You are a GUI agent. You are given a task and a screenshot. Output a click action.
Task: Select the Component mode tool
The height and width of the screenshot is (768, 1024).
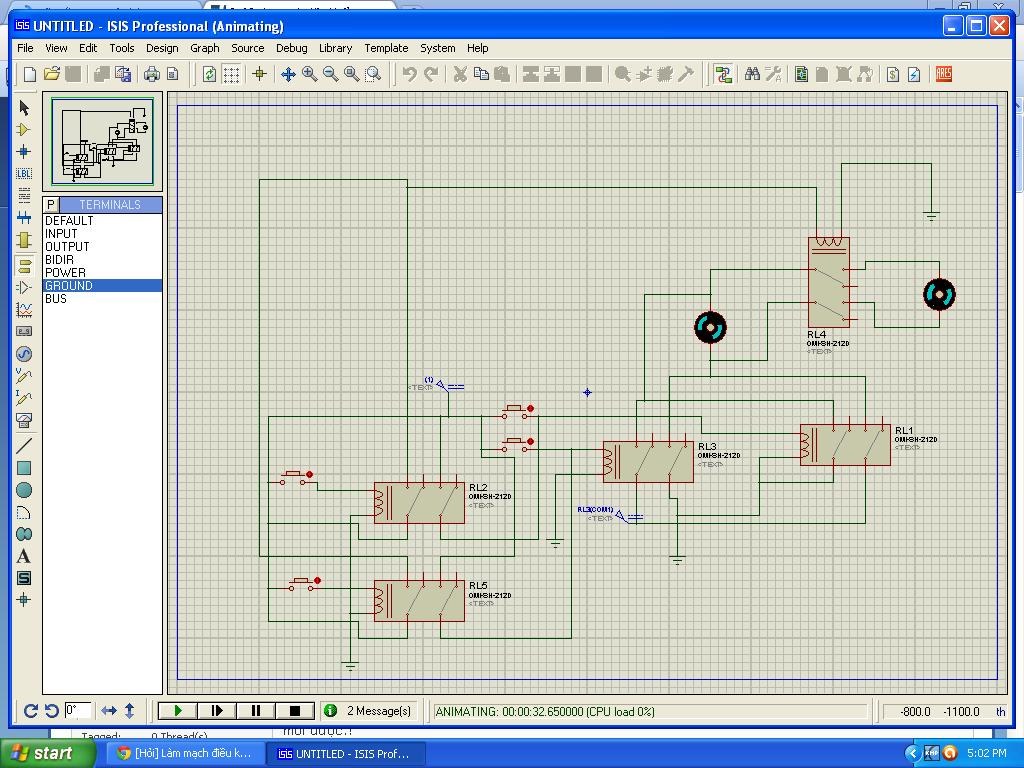(x=24, y=130)
